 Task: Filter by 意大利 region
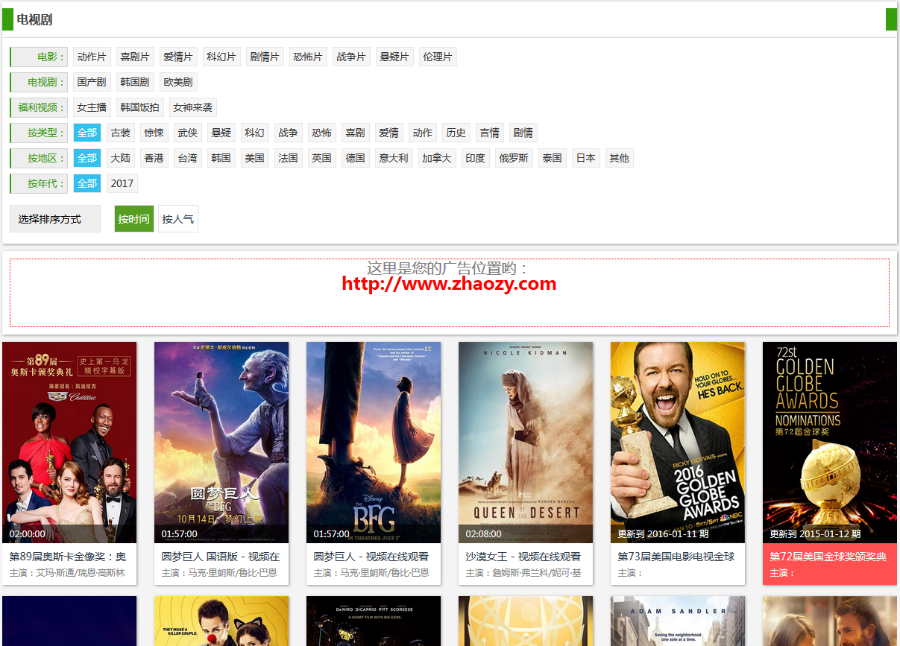[394, 158]
